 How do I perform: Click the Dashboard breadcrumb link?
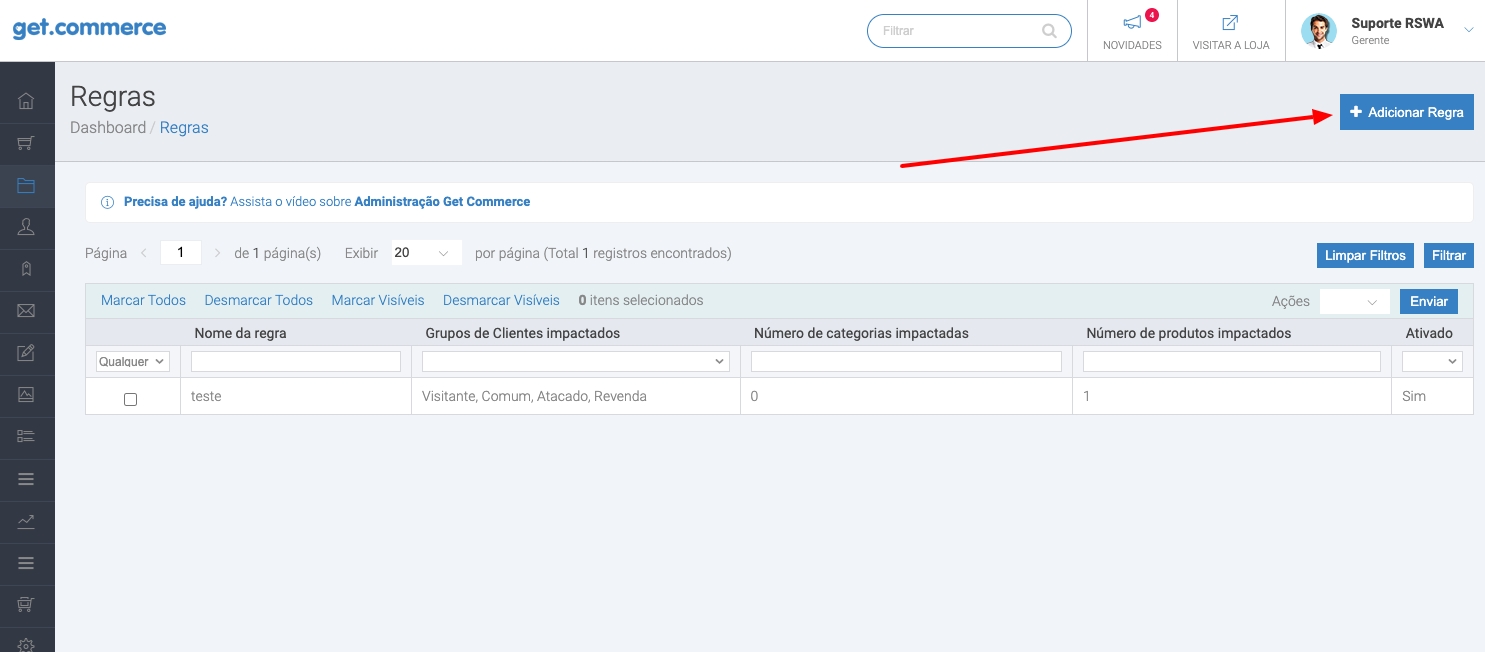click(107, 128)
